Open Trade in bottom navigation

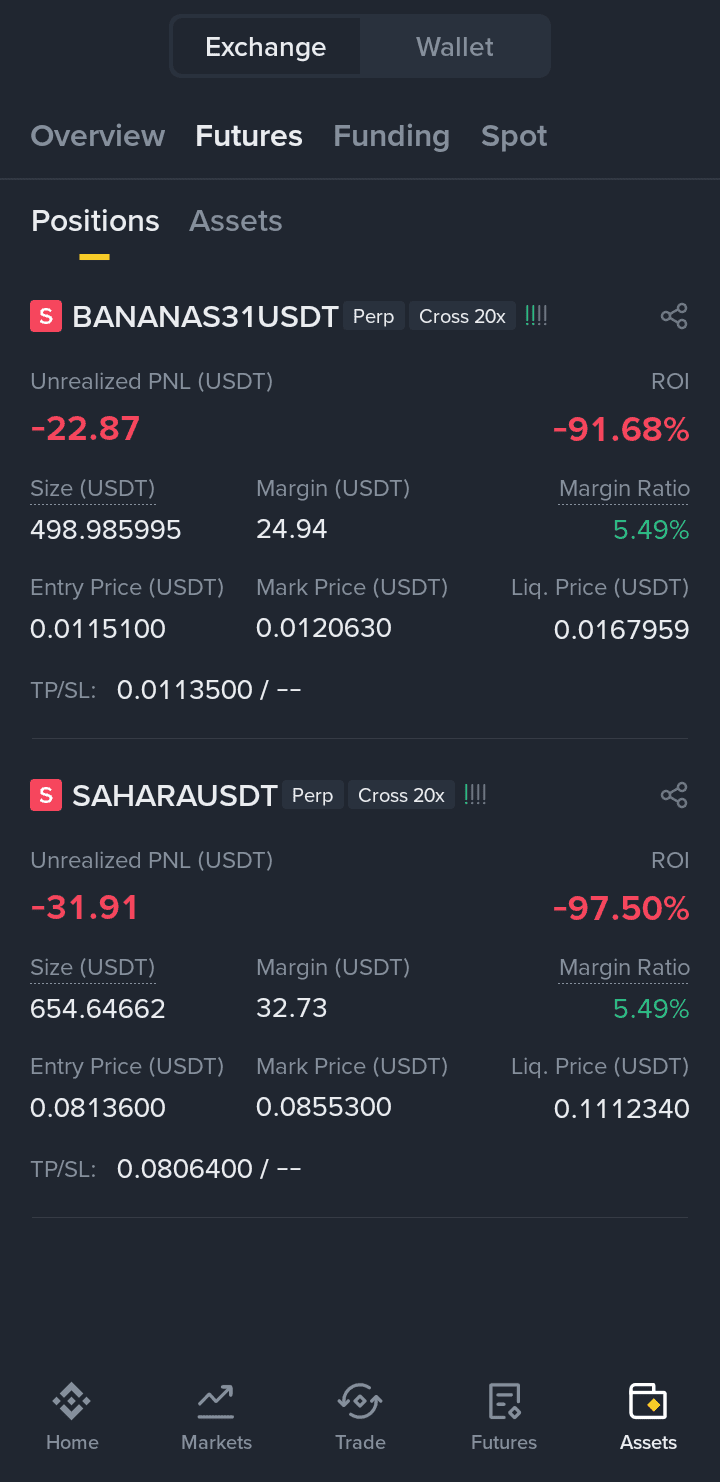360,1416
